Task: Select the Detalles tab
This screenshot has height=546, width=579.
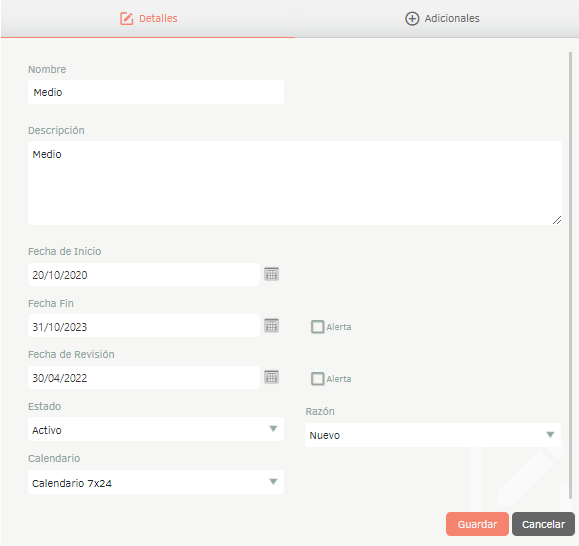Action: (148, 18)
